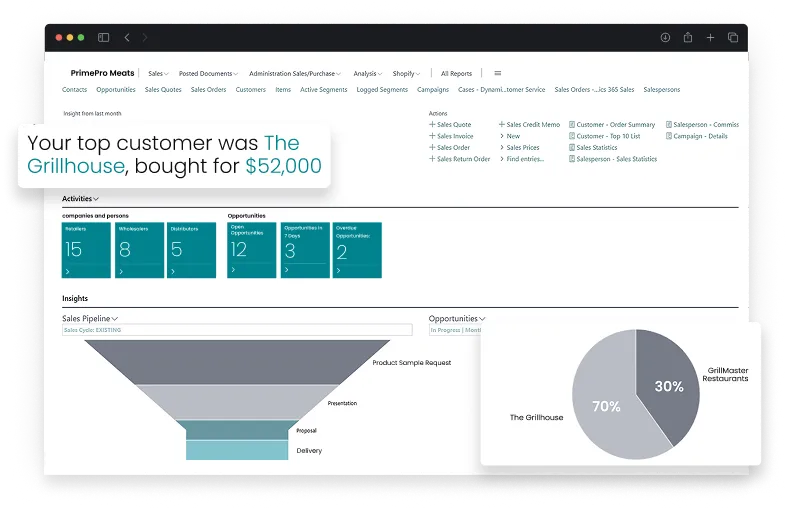Open the Retailers tile showing 15

86,250
